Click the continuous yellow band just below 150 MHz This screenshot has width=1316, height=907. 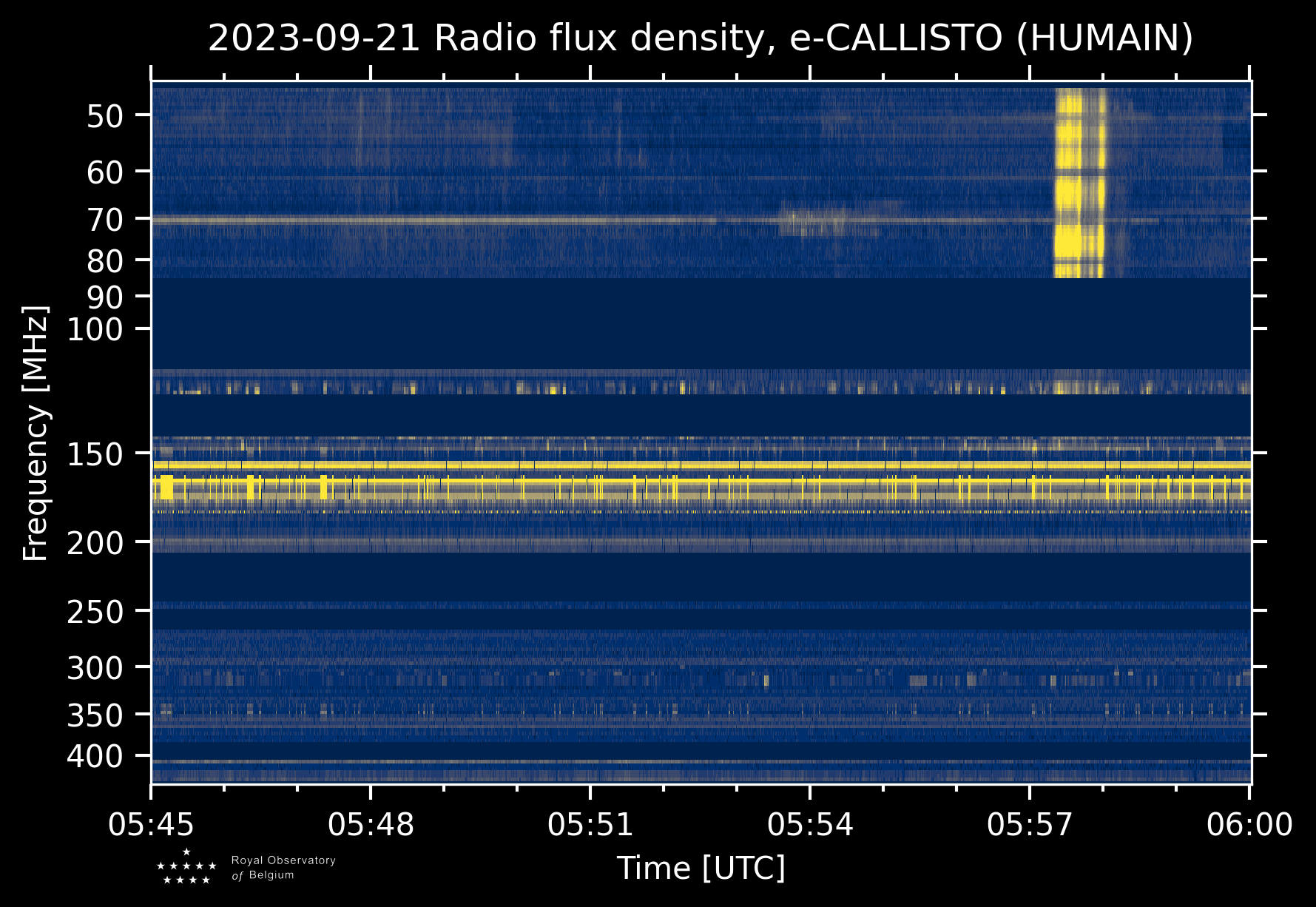[x=701, y=465]
